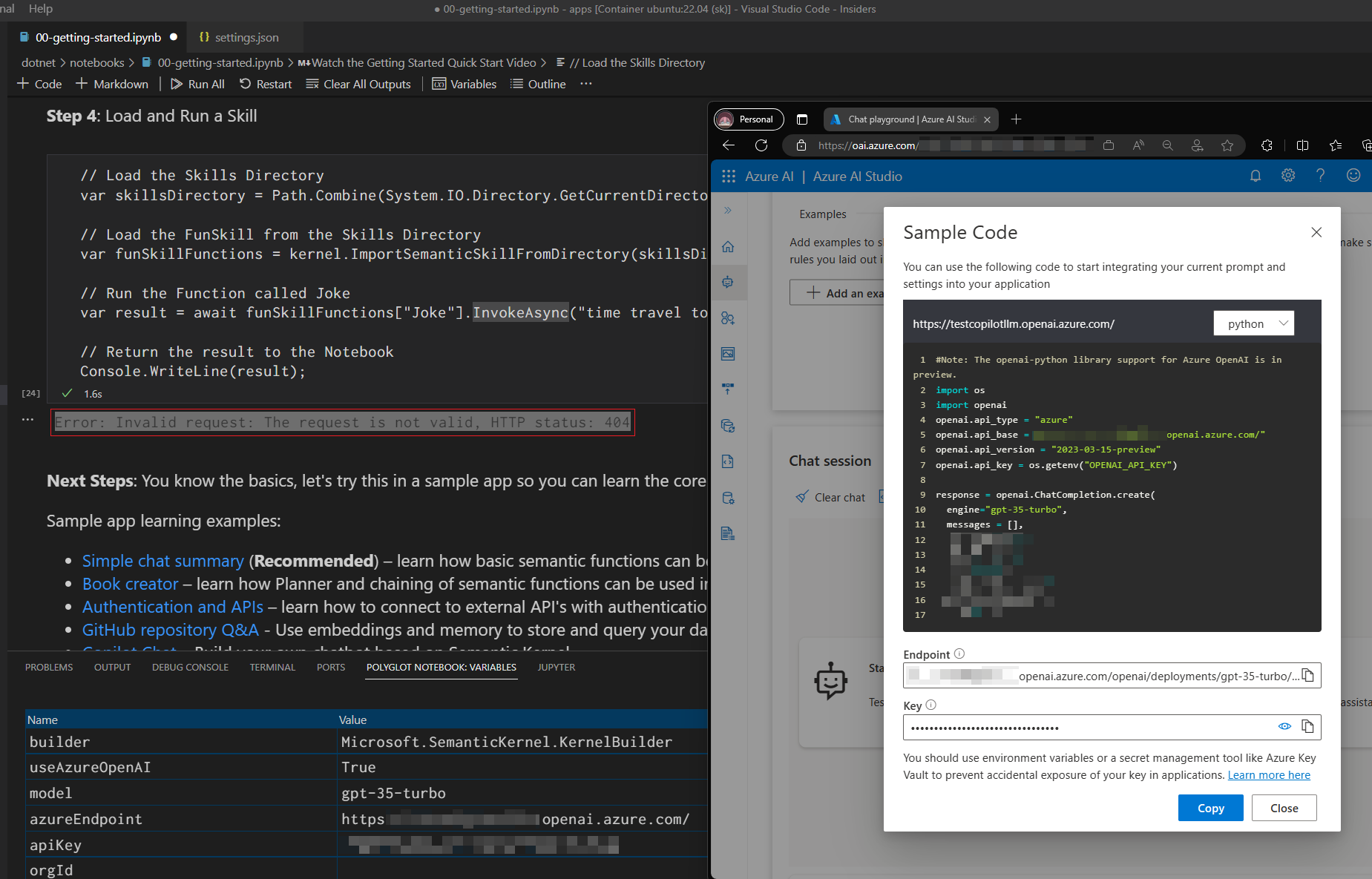The width and height of the screenshot is (1372, 879).
Task: Add this page to browser favorites star
Action: [1227, 145]
